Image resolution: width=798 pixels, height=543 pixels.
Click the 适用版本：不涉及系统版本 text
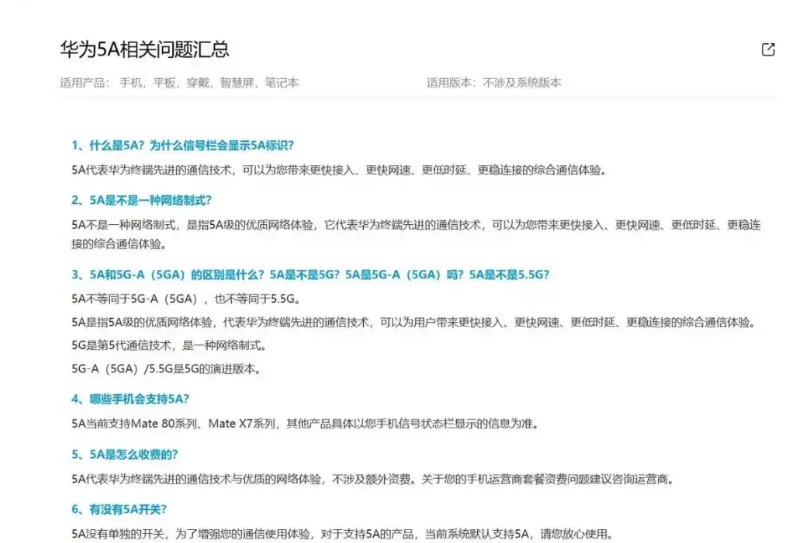(494, 82)
